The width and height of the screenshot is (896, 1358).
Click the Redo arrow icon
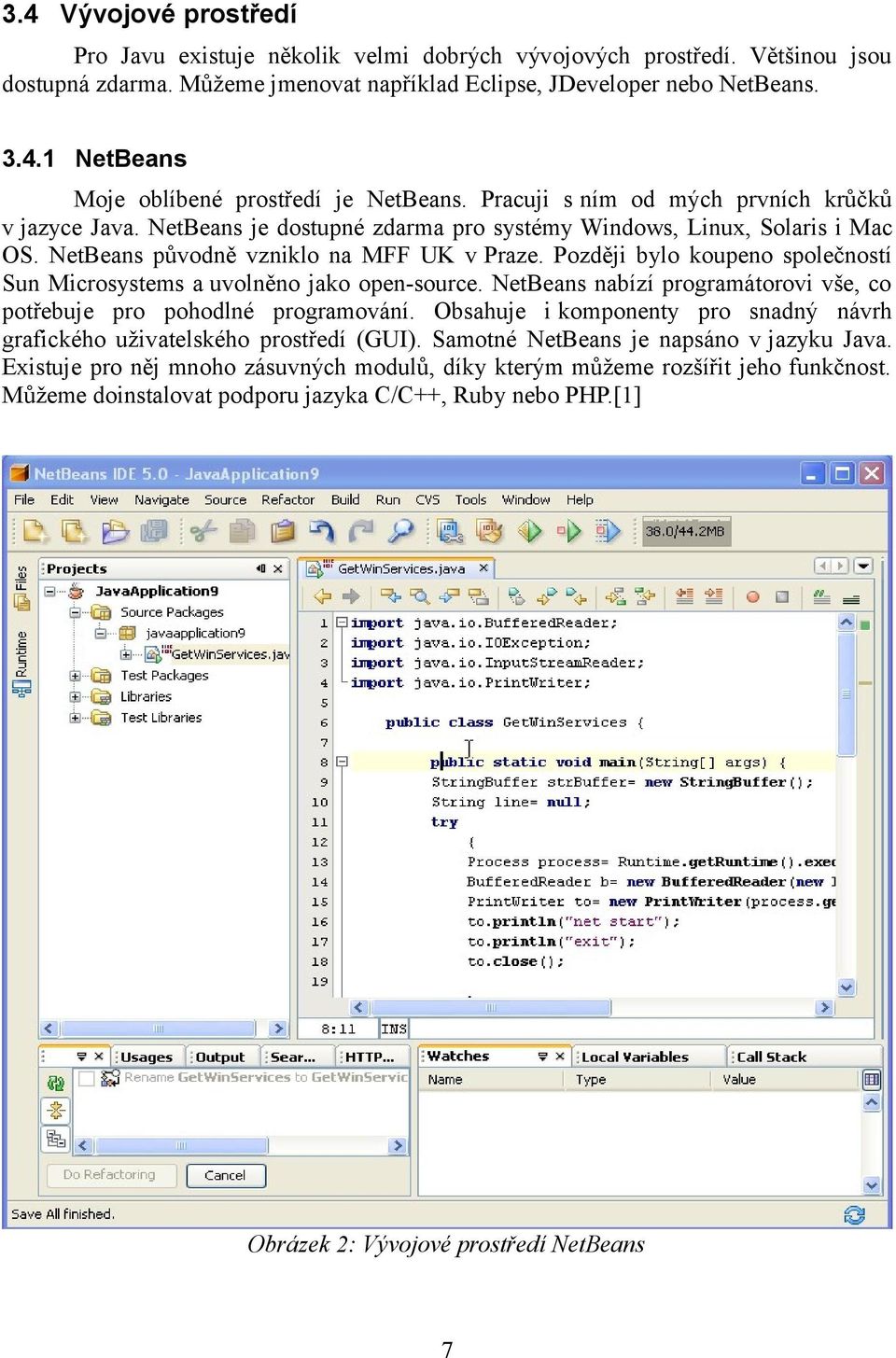pyautogui.click(x=360, y=531)
